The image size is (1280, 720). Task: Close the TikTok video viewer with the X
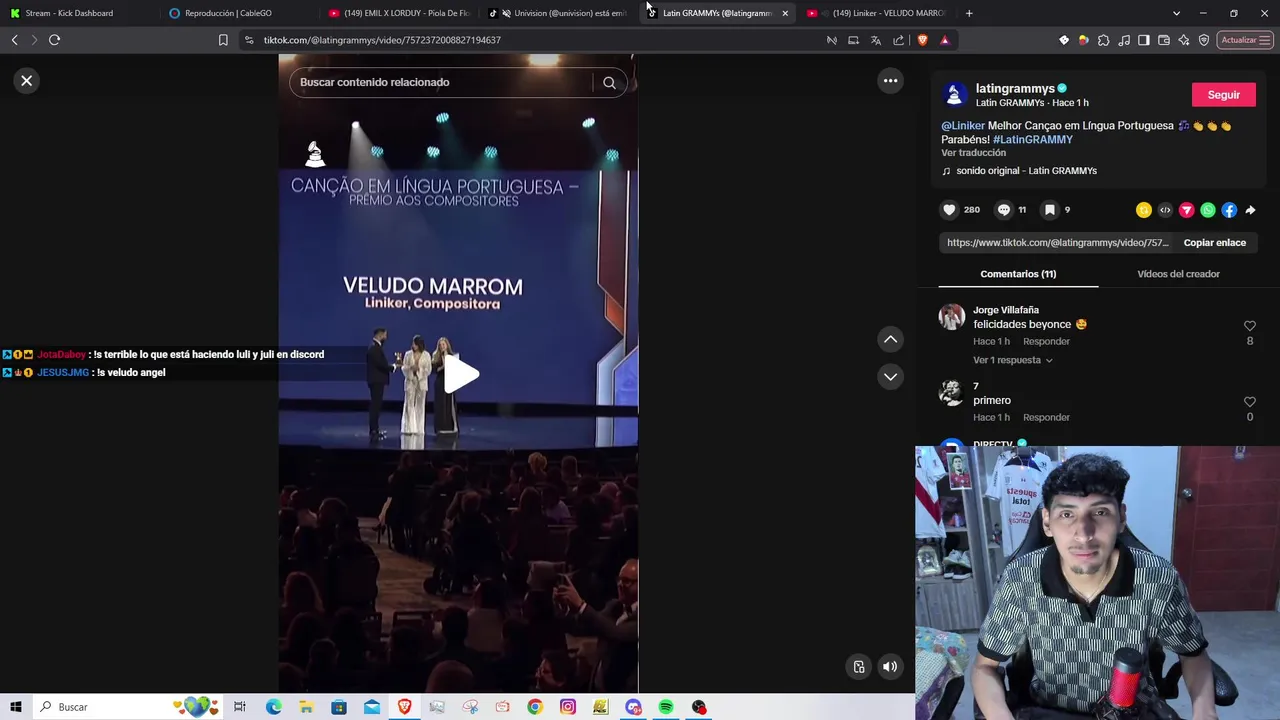coord(27,81)
